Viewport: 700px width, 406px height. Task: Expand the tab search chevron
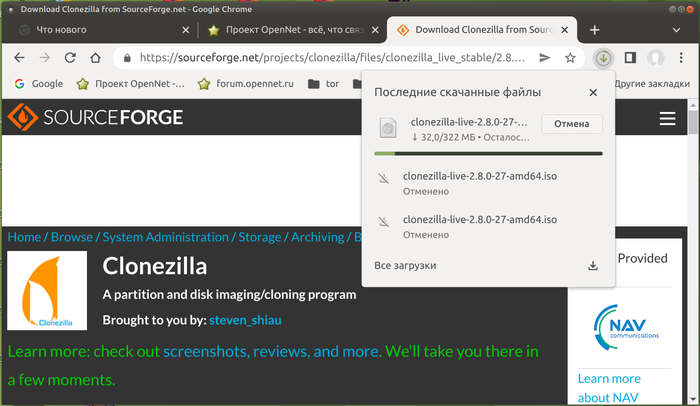tap(676, 30)
